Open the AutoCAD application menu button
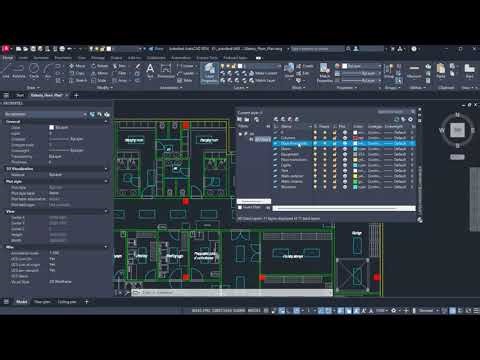The image size is (480, 360). (6, 49)
